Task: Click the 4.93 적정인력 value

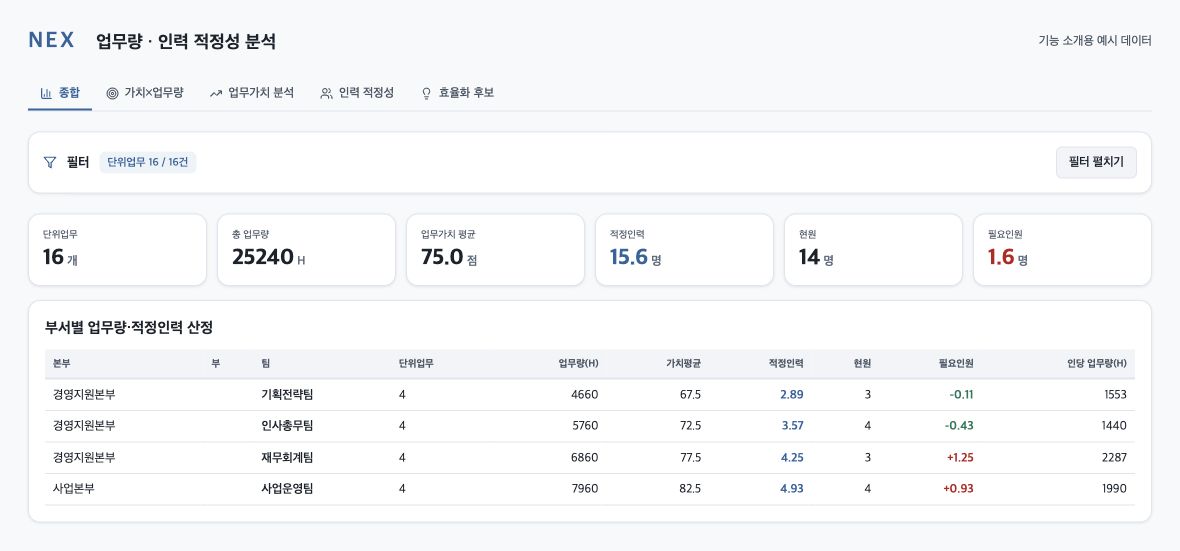Action: point(792,489)
